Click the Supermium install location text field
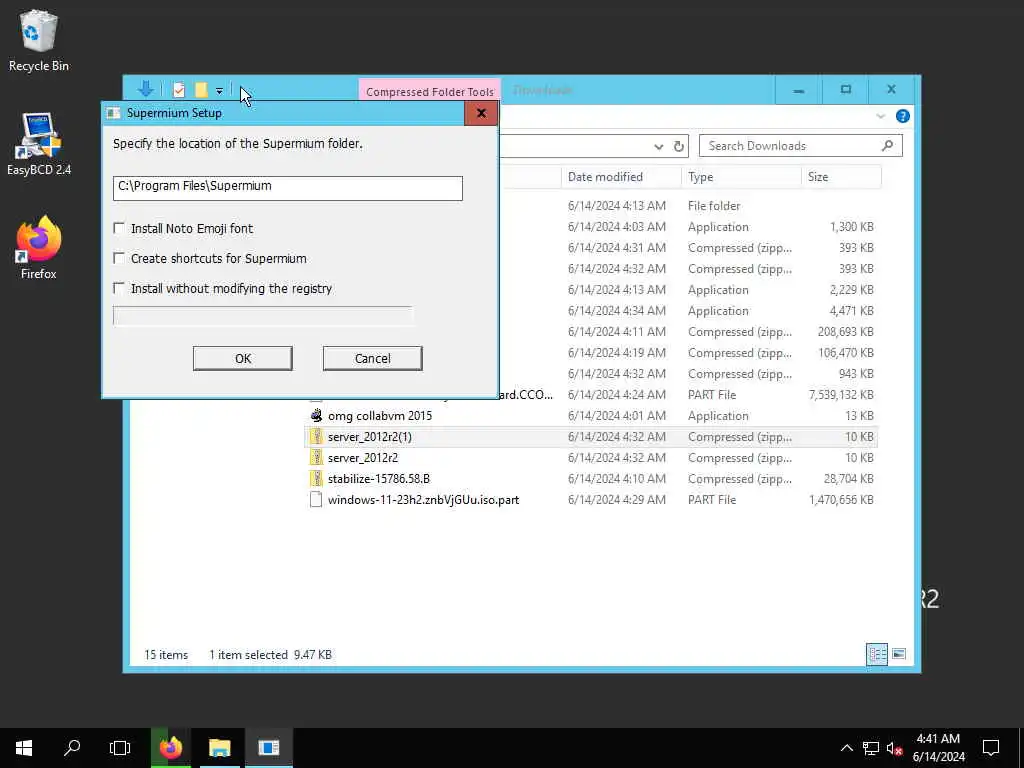The width and height of the screenshot is (1024, 768). point(287,188)
